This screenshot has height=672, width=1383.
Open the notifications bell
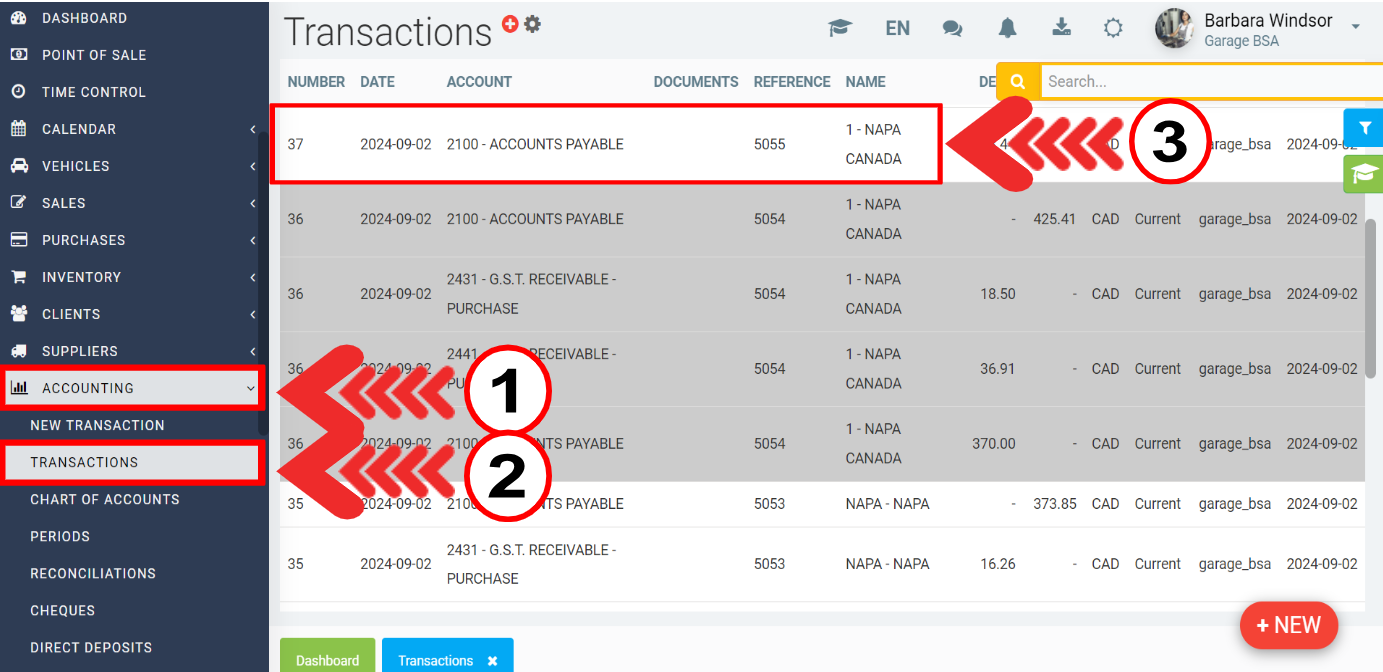tap(1007, 29)
